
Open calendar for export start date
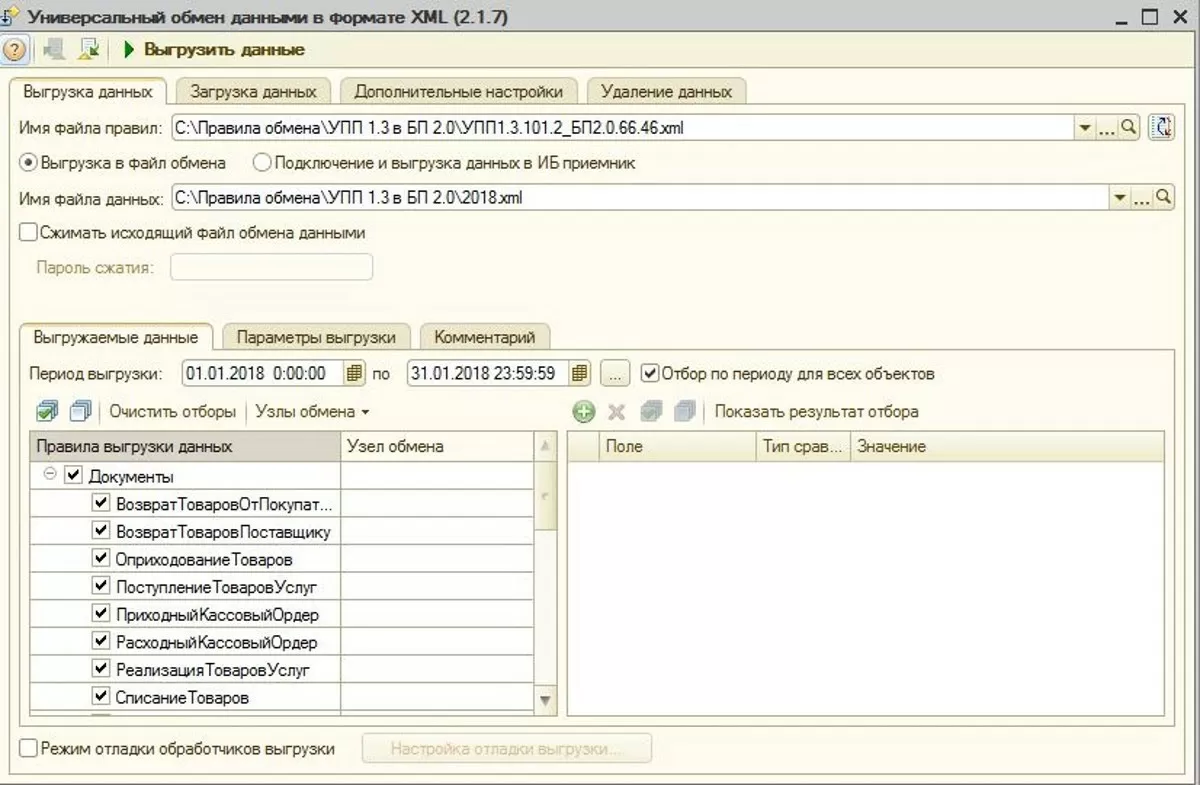click(x=353, y=374)
